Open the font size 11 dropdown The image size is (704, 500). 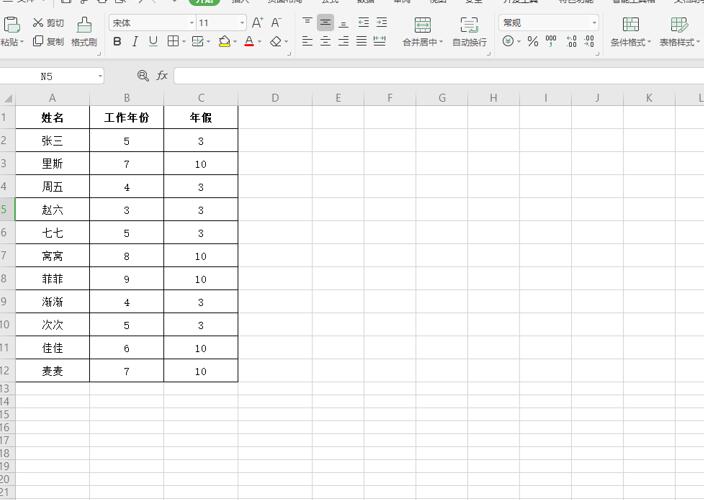pos(242,22)
